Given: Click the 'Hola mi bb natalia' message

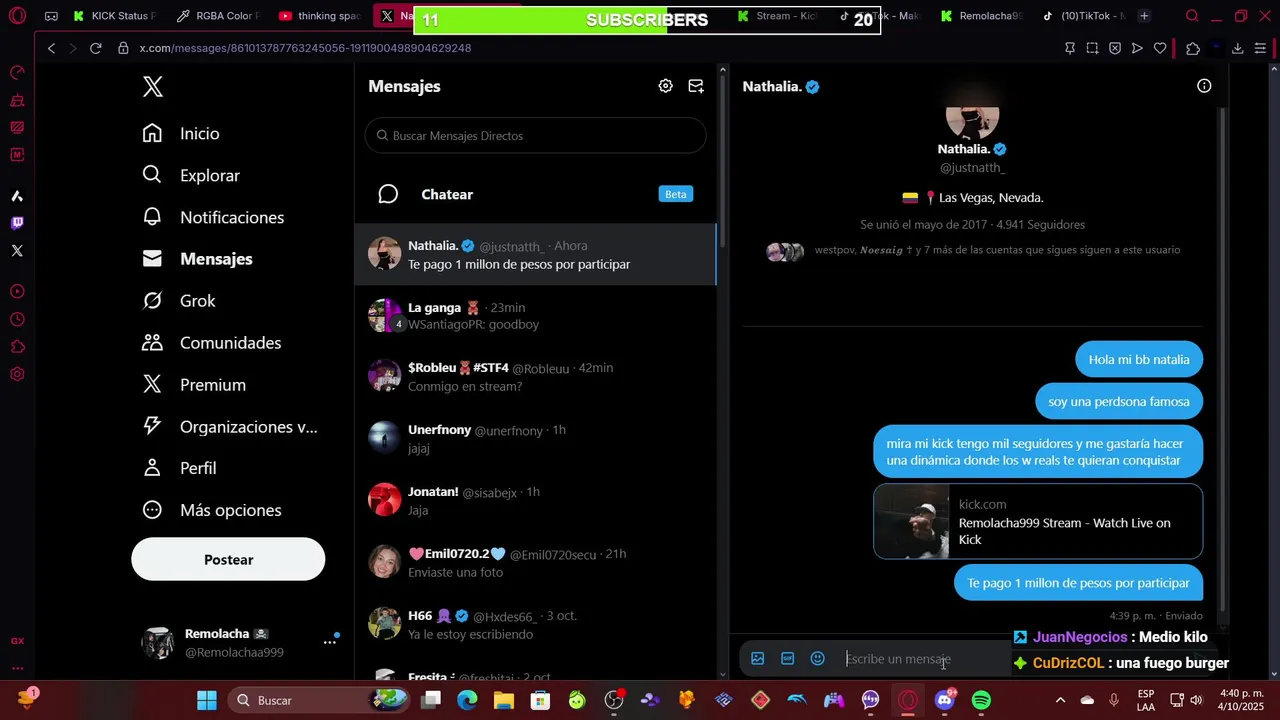Looking at the screenshot, I should (1139, 360).
